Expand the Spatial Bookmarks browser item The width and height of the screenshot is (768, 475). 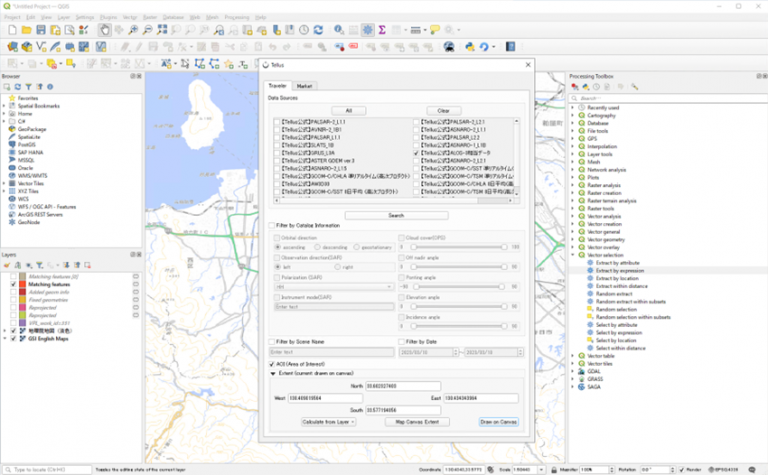4,106
